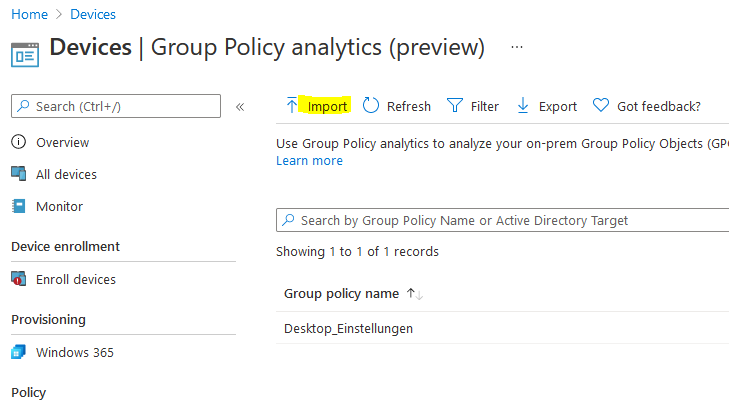This screenshot has height=407, width=729.
Task: Open the Learn more link
Action: pos(309,161)
